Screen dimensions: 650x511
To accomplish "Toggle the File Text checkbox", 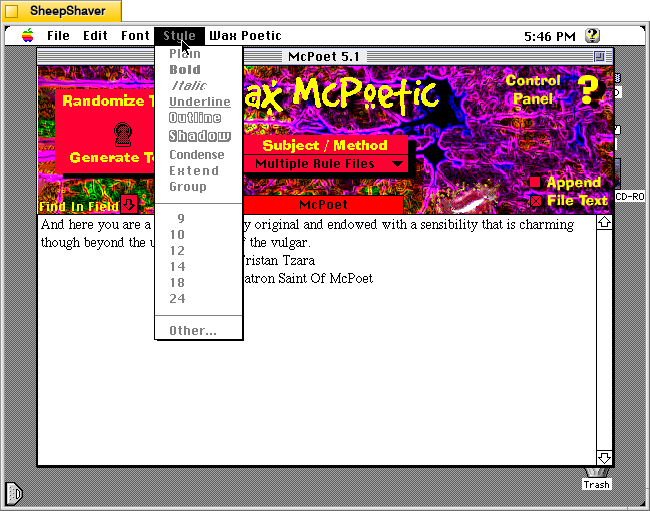I will 536,201.
